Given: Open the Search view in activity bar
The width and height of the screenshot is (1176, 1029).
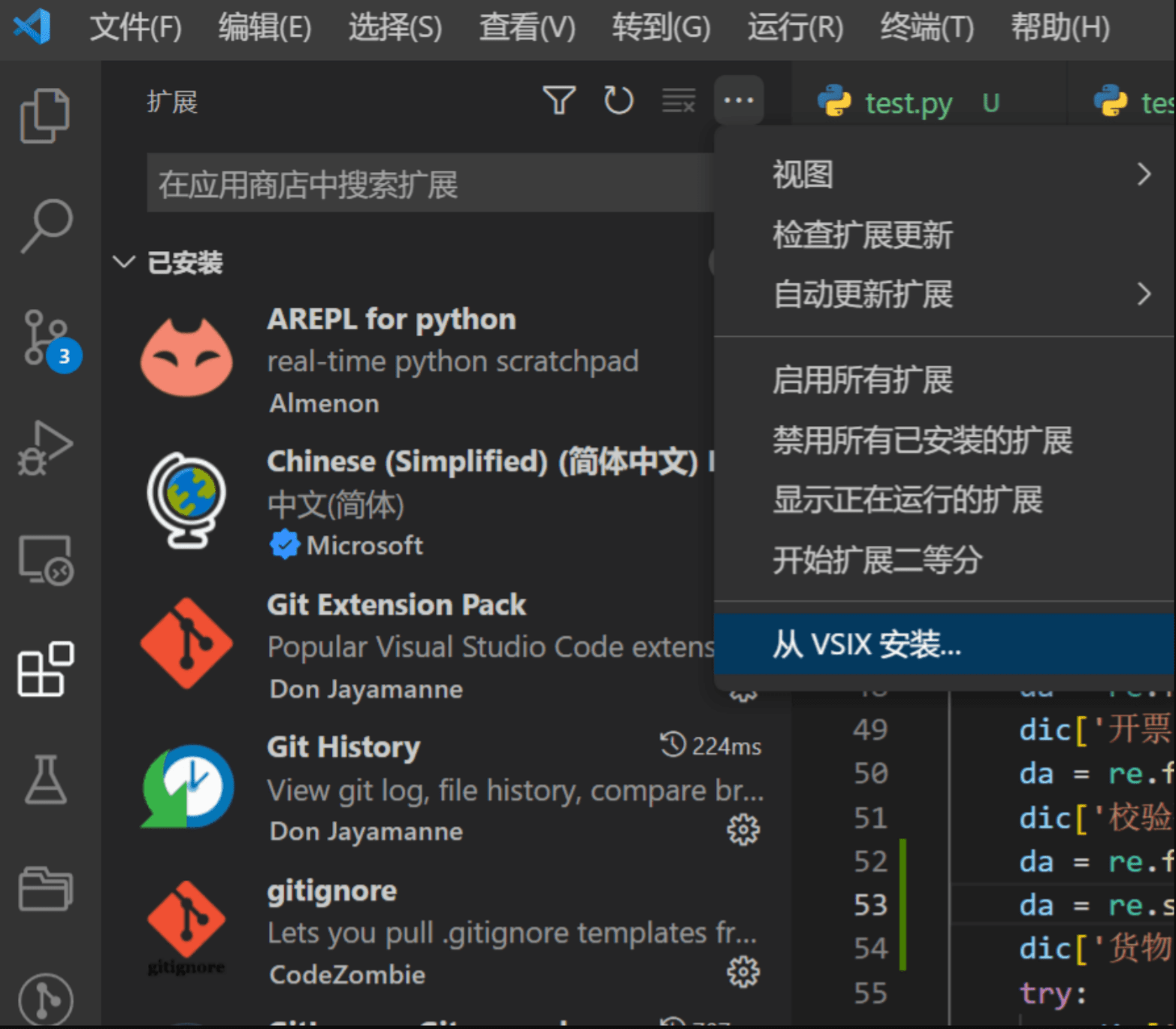Looking at the screenshot, I should point(45,225).
